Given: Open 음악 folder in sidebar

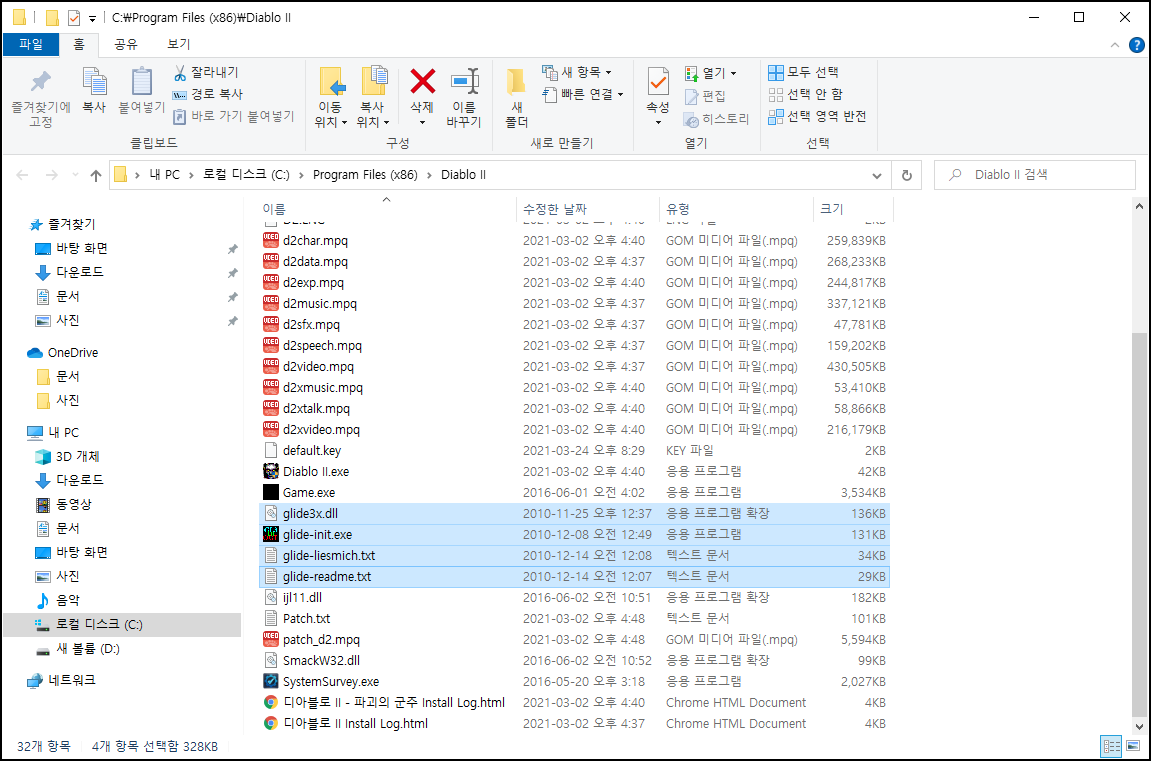Looking at the screenshot, I should (68, 600).
